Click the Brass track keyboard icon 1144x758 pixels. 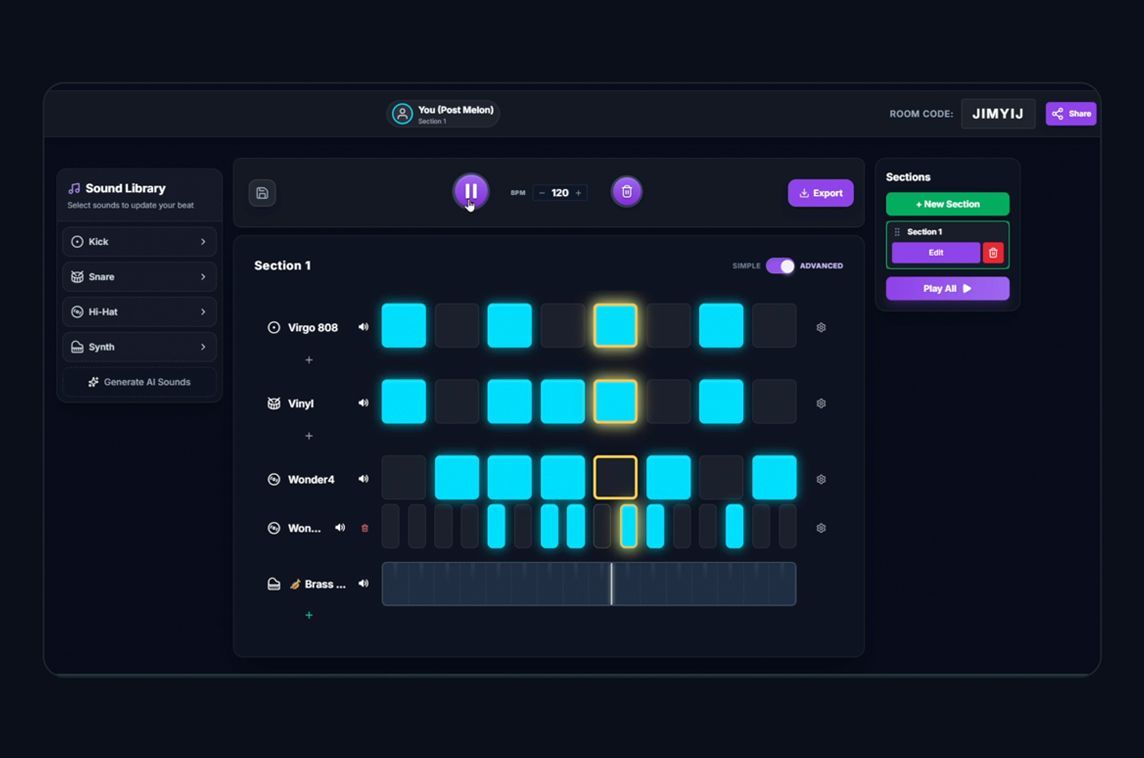pyautogui.click(x=274, y=584)
